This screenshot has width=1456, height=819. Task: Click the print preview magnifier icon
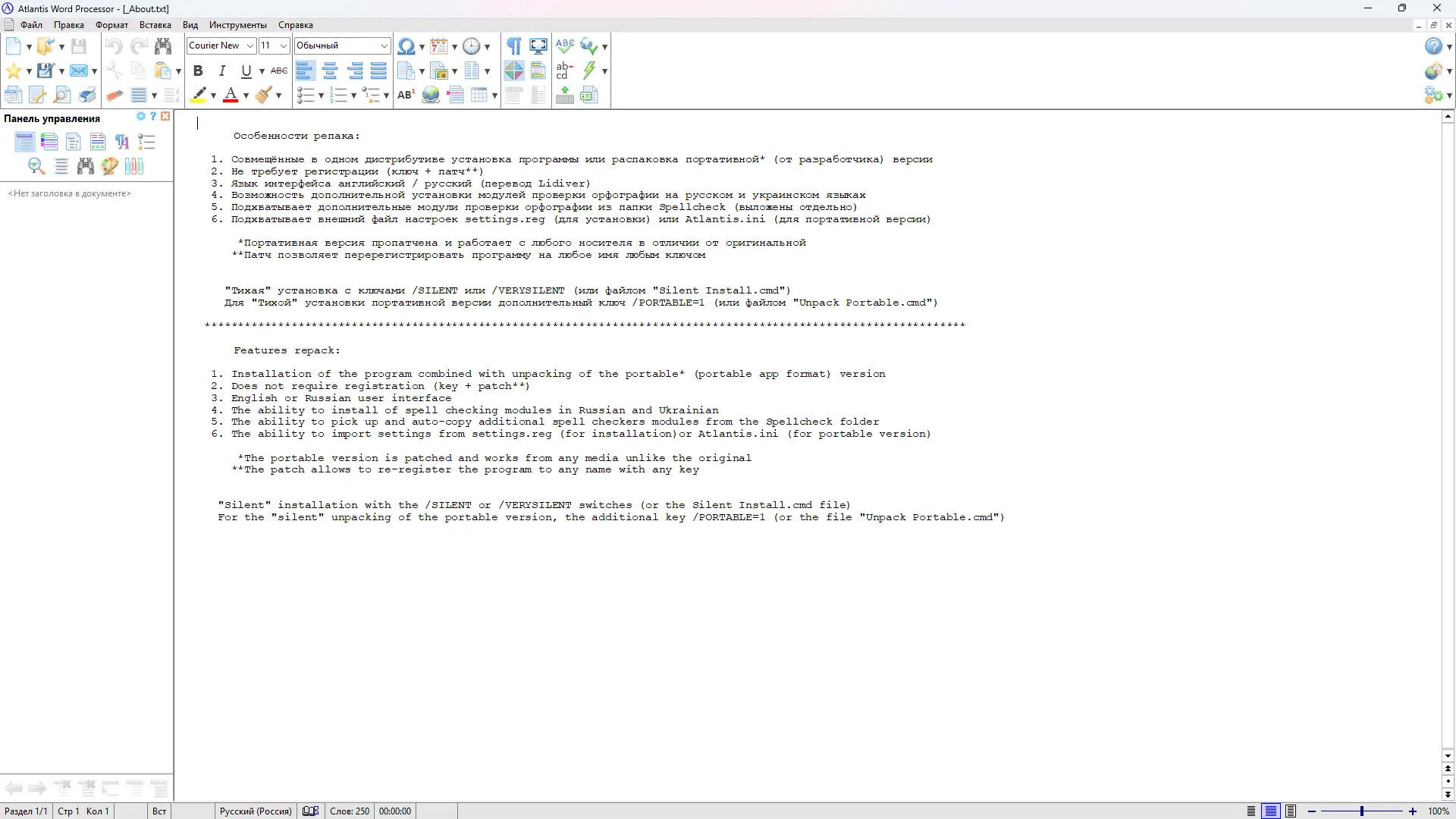62,96
